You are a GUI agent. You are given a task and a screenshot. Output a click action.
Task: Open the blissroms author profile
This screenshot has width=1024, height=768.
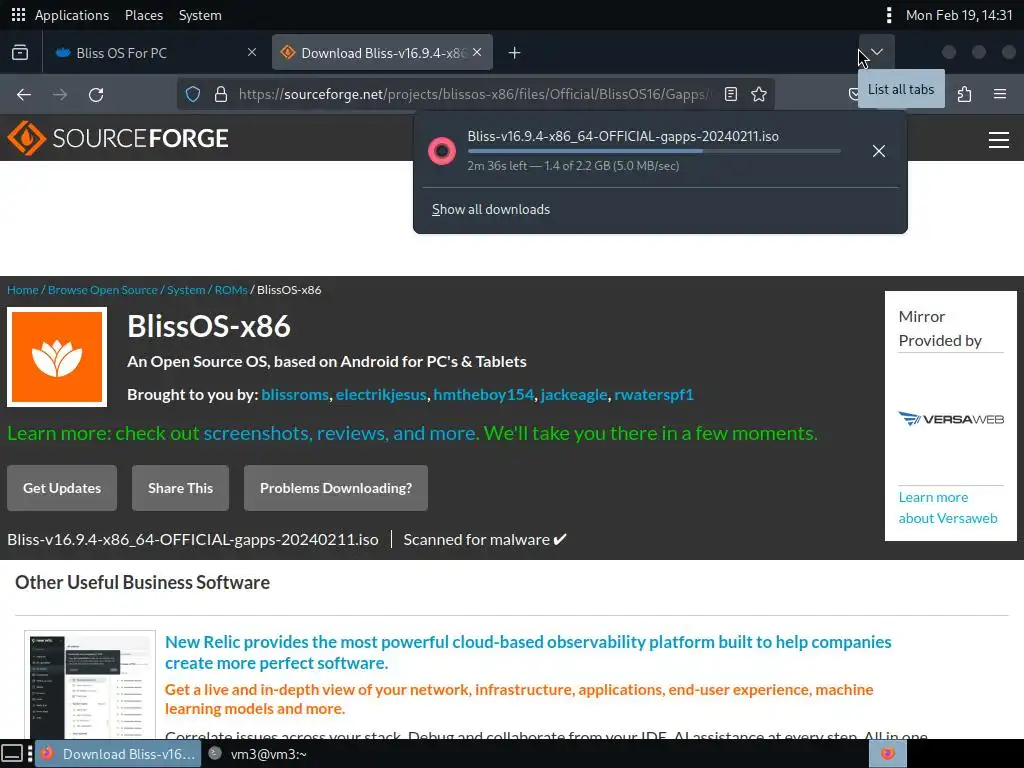pyautogui.click(x=295, y=394)
